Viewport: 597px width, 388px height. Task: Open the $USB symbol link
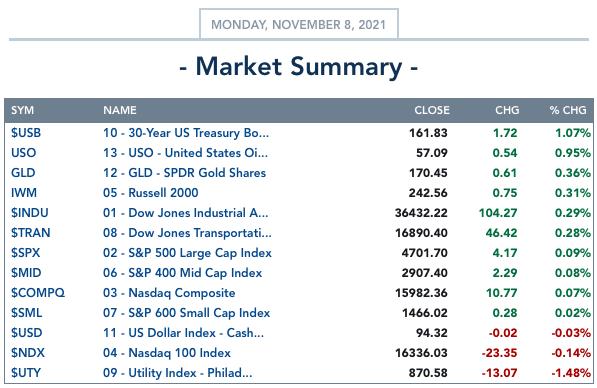coord(26,133)
